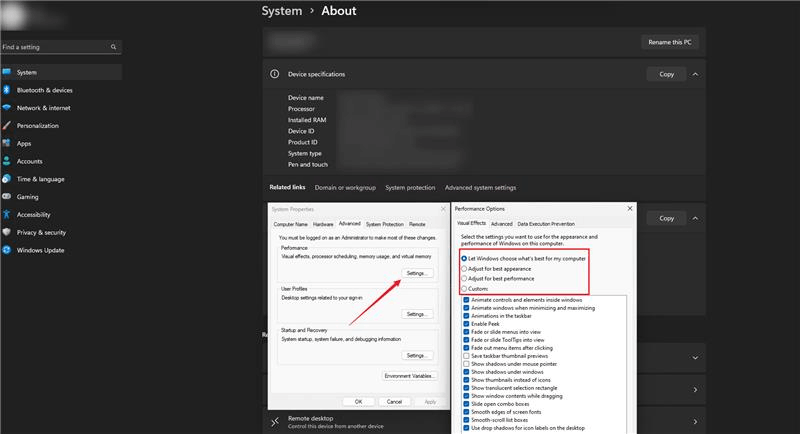The height and width of the screenshot is (434, 800).
Task: Click Environment Variables button
Action: click(410, 376)
